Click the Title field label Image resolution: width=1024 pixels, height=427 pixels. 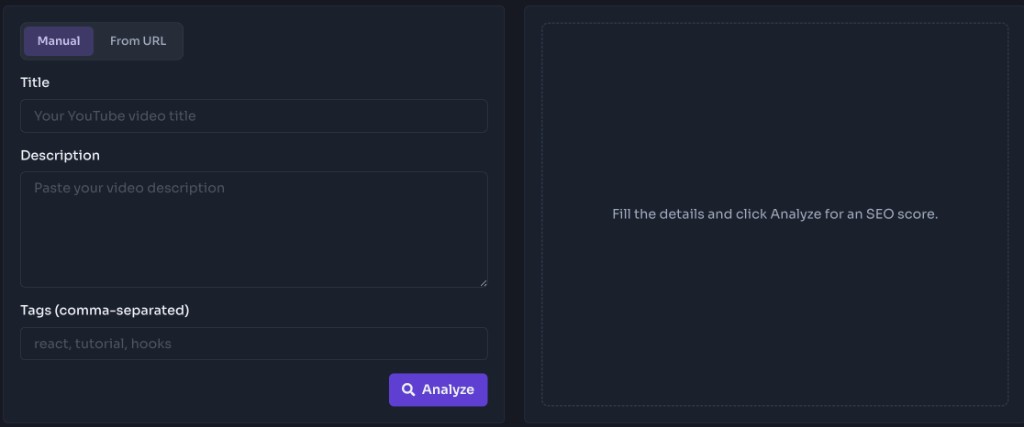(35, 82)
